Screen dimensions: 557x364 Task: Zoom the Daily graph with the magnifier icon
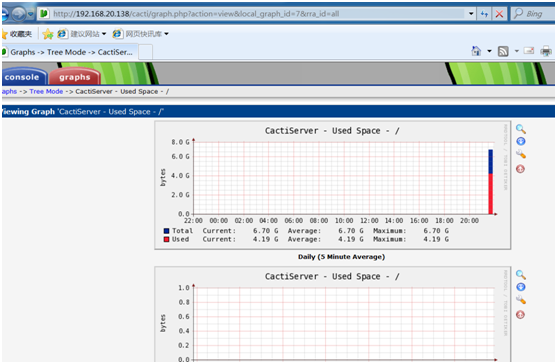point(521,129)
